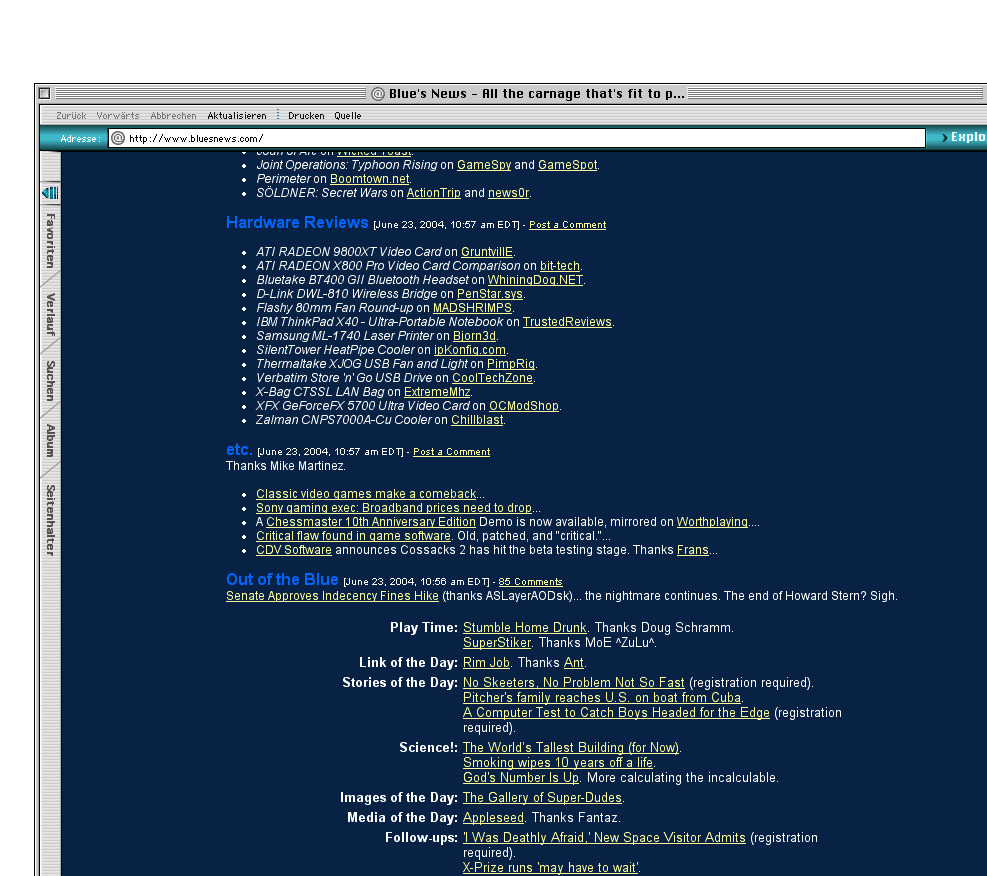The width and height of the screenshot is (987, 876).
Task: Open the Seitenhalter side tab
Action: [50, 520]
